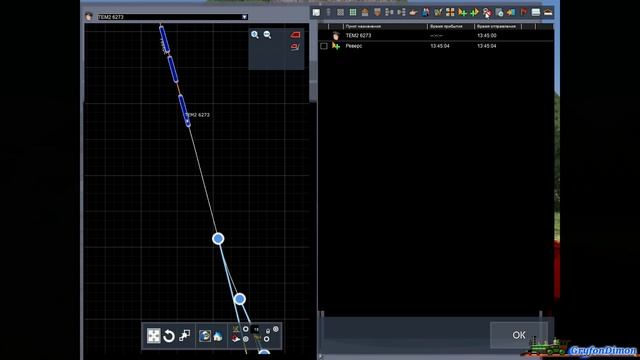Click the yellow arrow into blue door icon

pyautogui.click(x=511, y=13)
